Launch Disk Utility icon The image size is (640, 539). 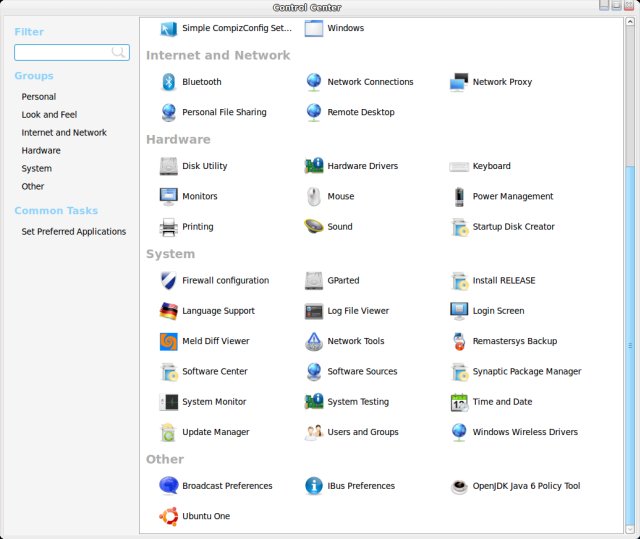point(168,166)
